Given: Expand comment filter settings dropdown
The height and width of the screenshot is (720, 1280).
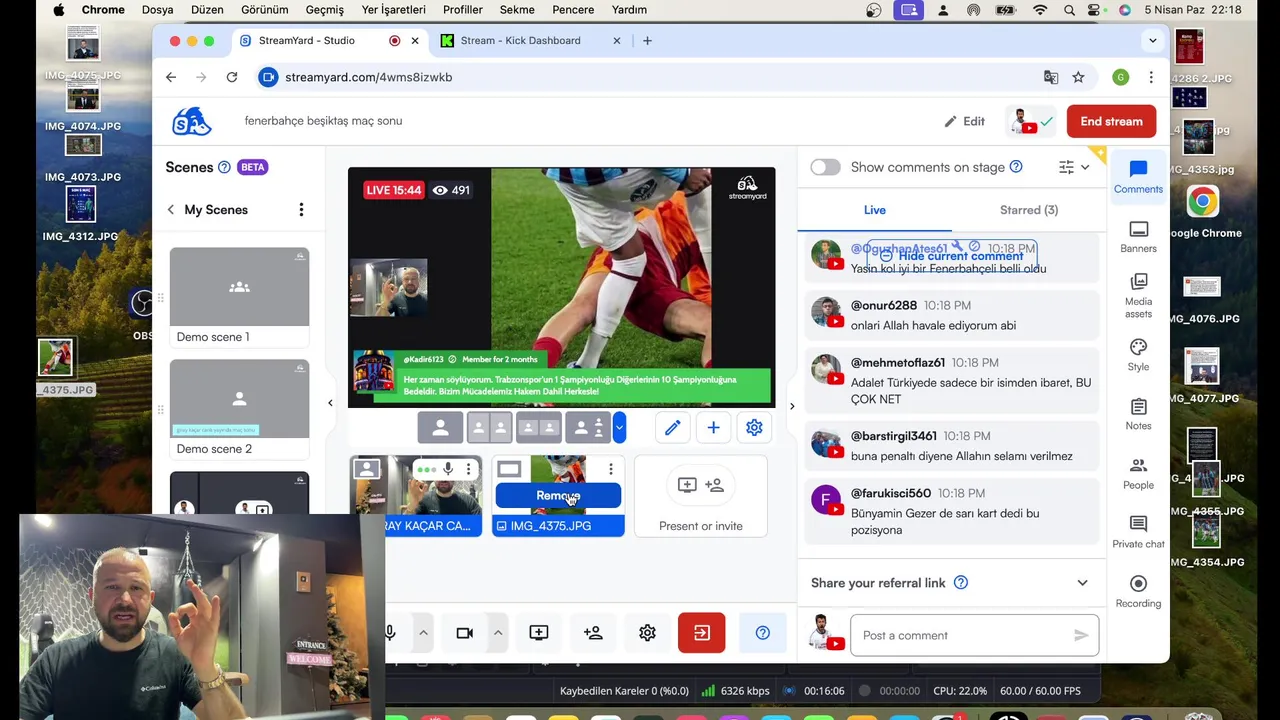Looking at the screenshot, I should [x=1074, y=167].
